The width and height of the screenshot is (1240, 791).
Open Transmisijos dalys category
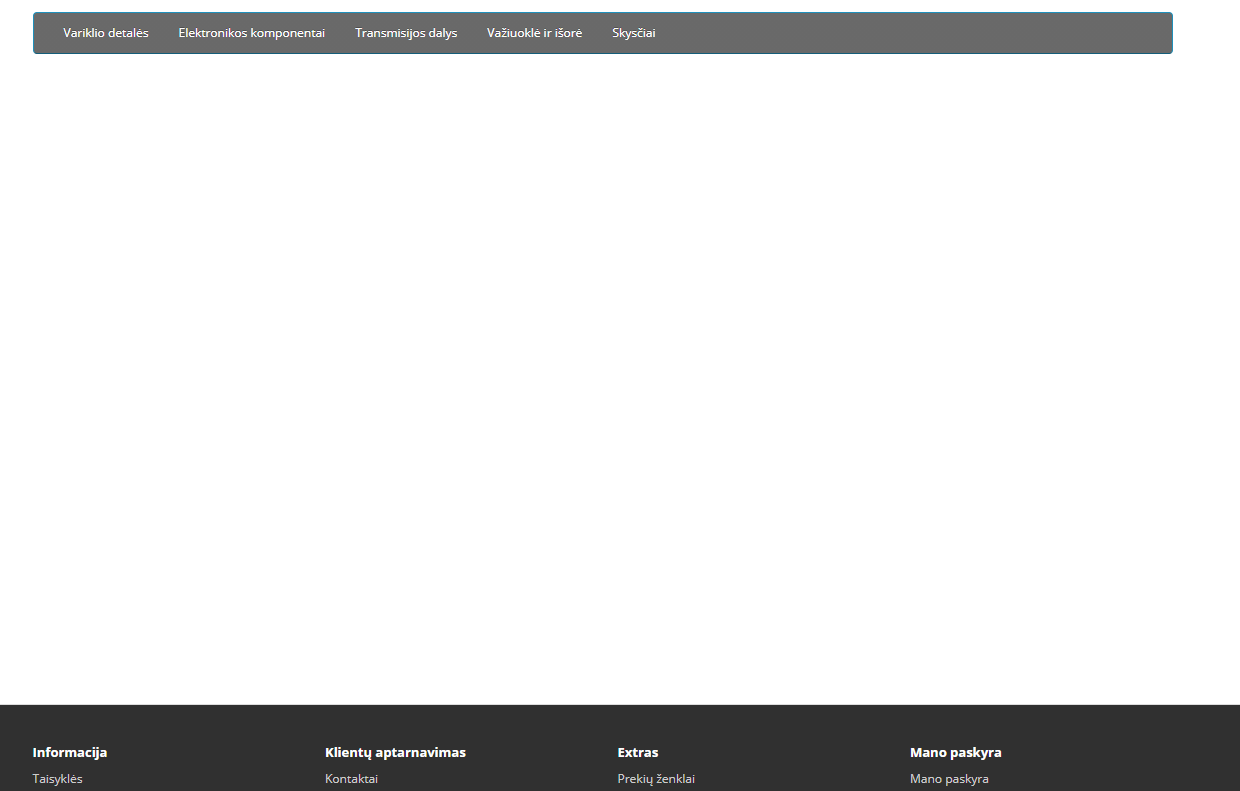pyautogui.click(x=406, y=33)
